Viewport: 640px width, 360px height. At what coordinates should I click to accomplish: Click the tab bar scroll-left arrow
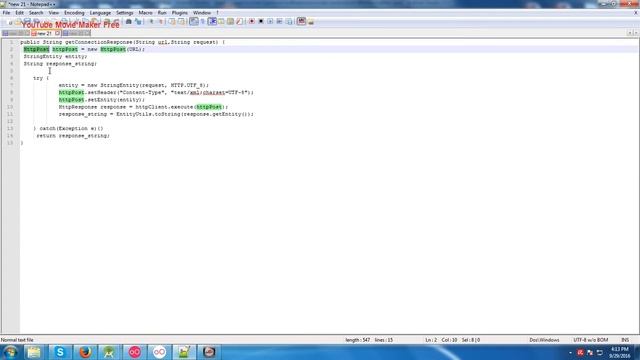pyautogui.click(x=630, y=33)
